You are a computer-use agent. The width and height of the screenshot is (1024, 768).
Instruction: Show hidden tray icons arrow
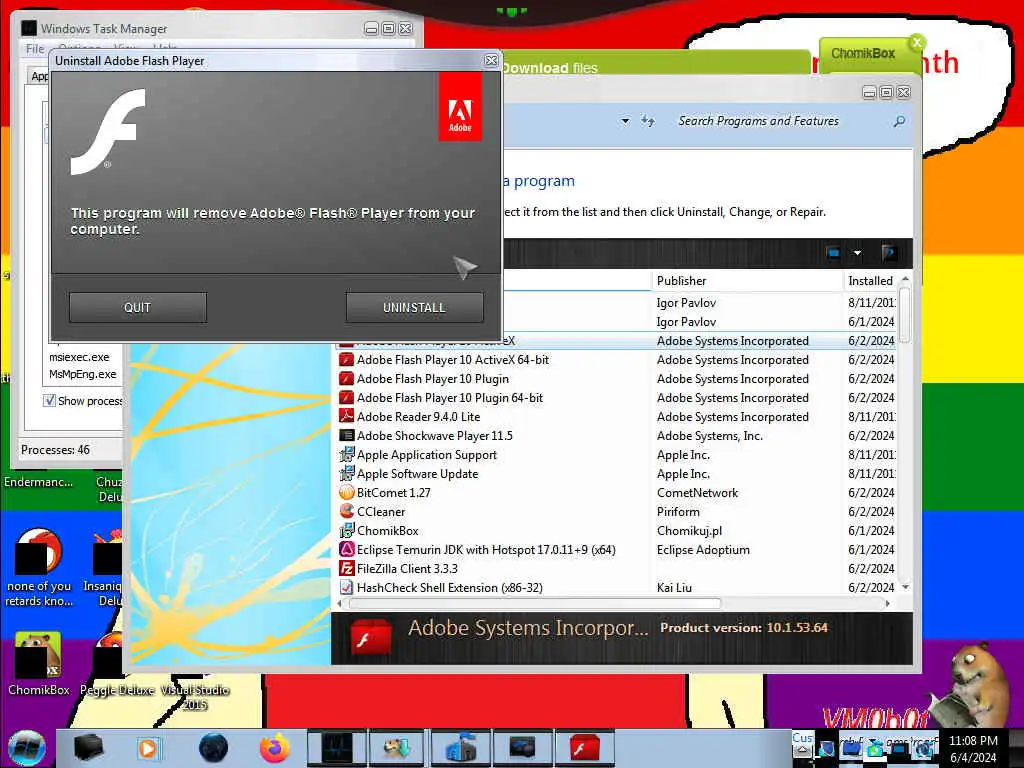803,752
